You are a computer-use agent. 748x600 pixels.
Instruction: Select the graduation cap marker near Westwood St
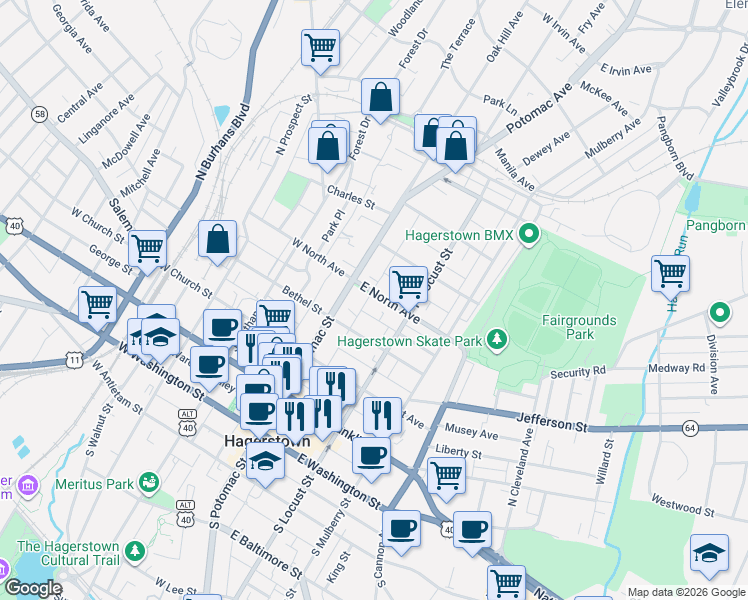(x=709, y=553)
